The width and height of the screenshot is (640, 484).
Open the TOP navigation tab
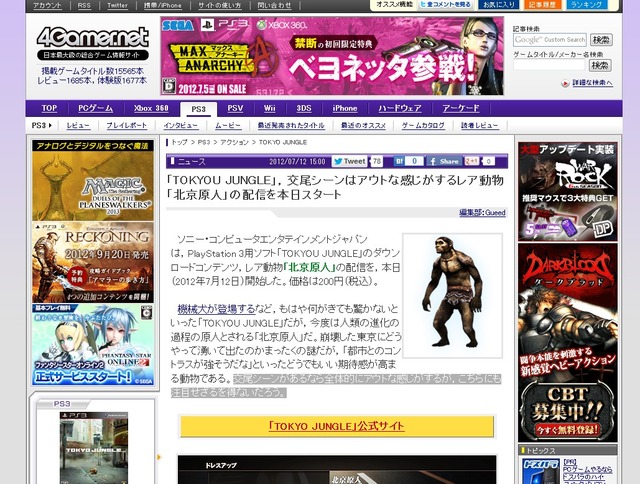pos(49,108)
